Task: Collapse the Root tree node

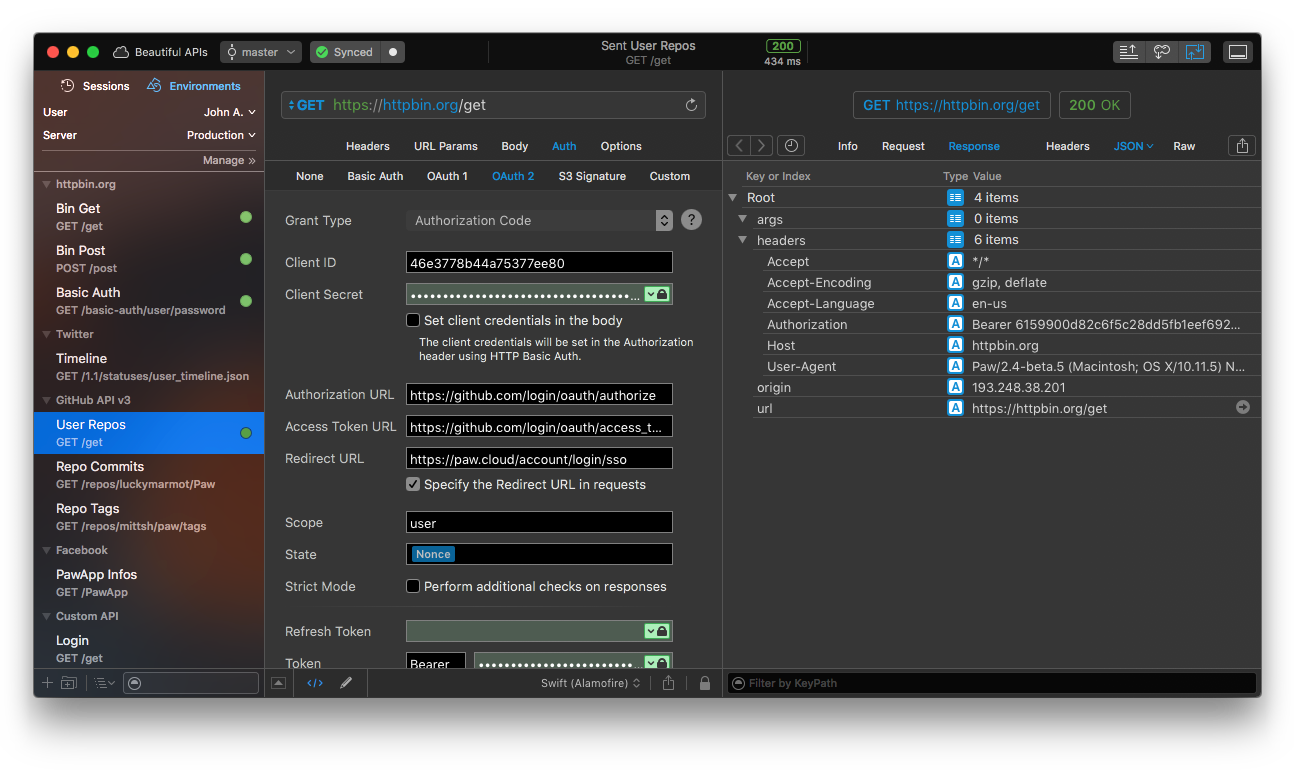Action: 733,198
